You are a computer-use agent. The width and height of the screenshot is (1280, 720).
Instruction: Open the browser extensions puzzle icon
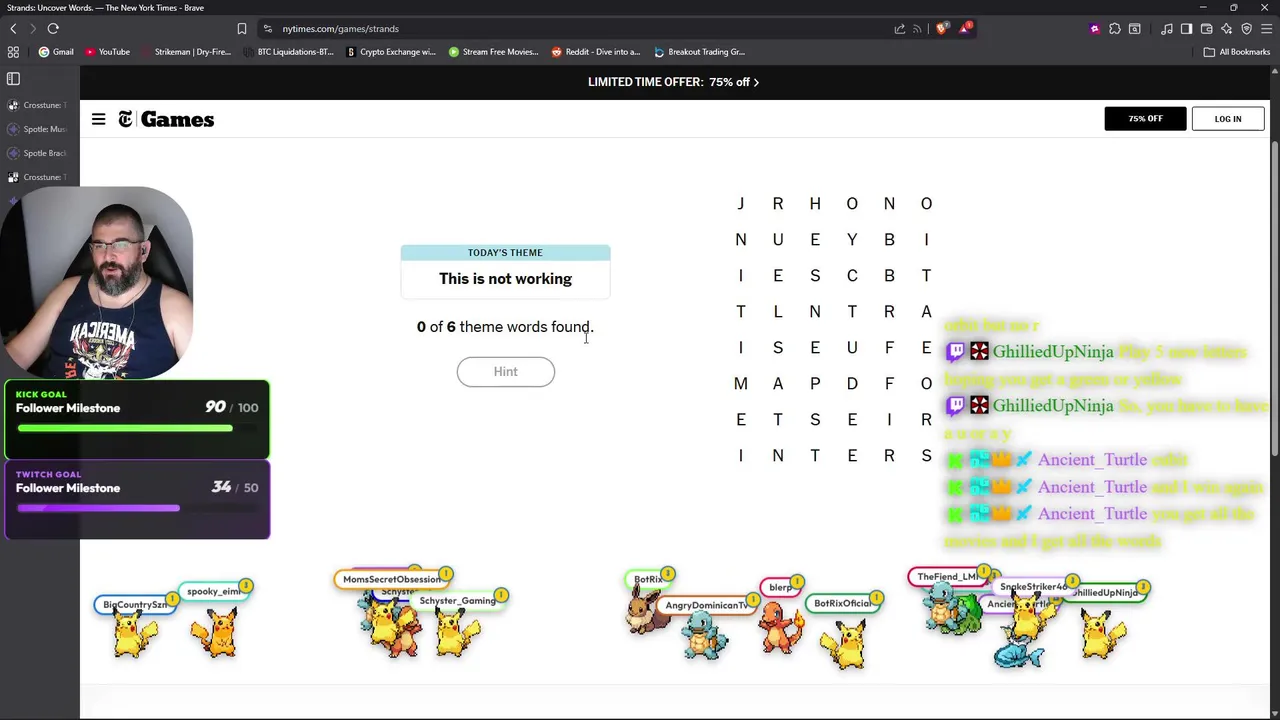1115,29
